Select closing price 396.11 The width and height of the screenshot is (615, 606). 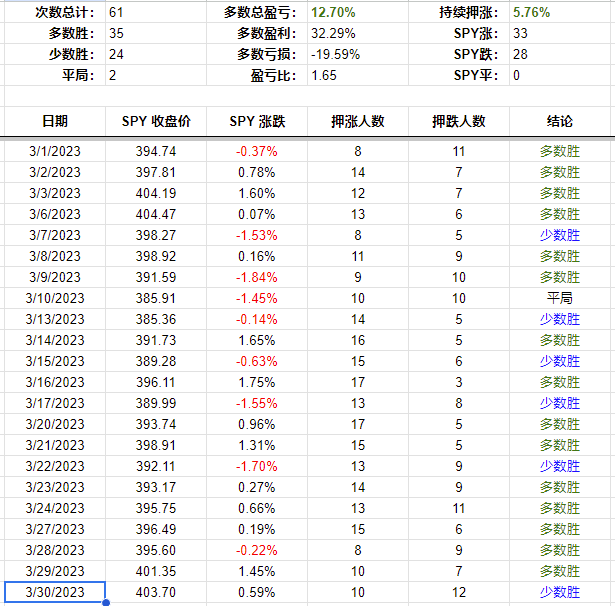tap(156, 382)
